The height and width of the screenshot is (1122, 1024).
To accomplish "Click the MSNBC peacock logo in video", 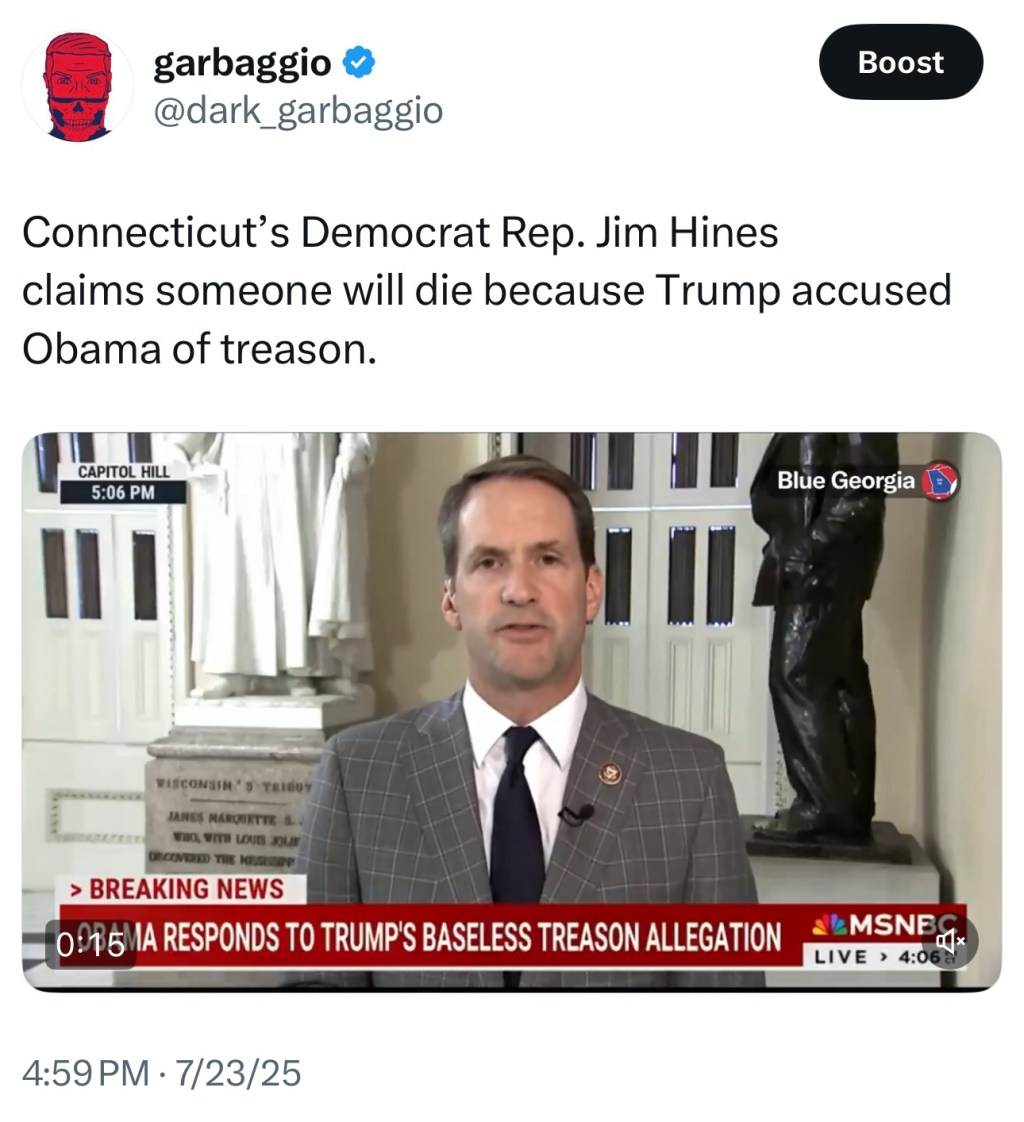I will pyautogui.click(x=829, y=925).
